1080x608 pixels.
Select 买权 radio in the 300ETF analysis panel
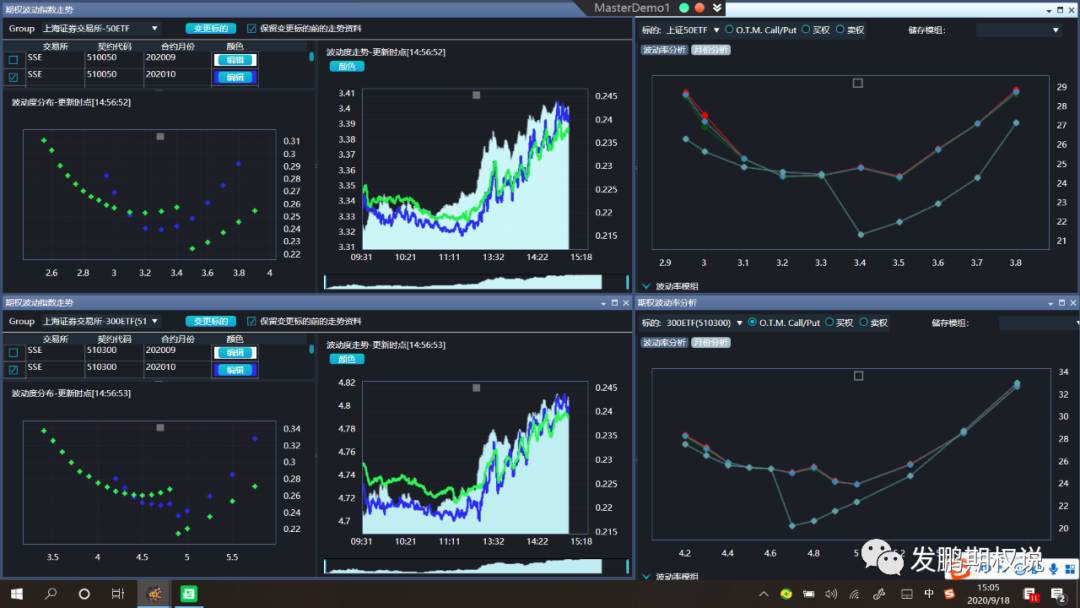829,322
